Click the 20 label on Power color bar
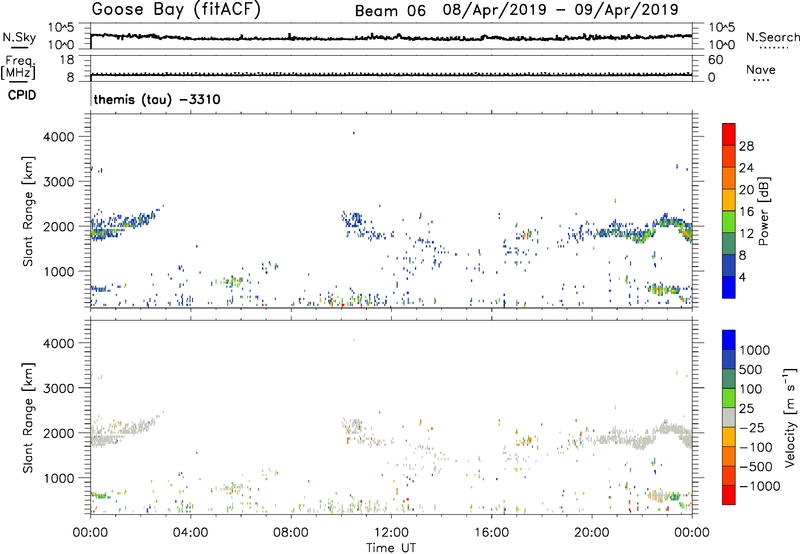The image size is (800, 554). pyautogui.click(x=746, y=190)
